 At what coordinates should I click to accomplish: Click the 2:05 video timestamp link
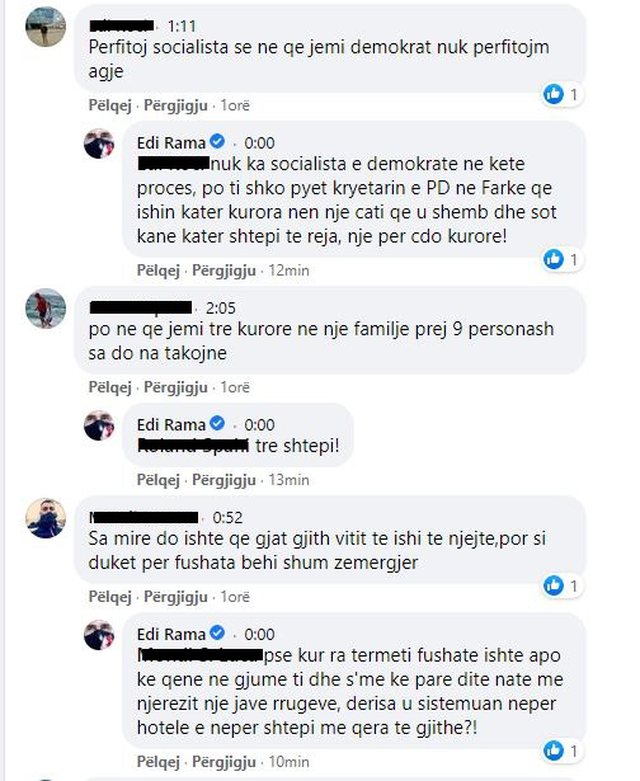point(221,308)
